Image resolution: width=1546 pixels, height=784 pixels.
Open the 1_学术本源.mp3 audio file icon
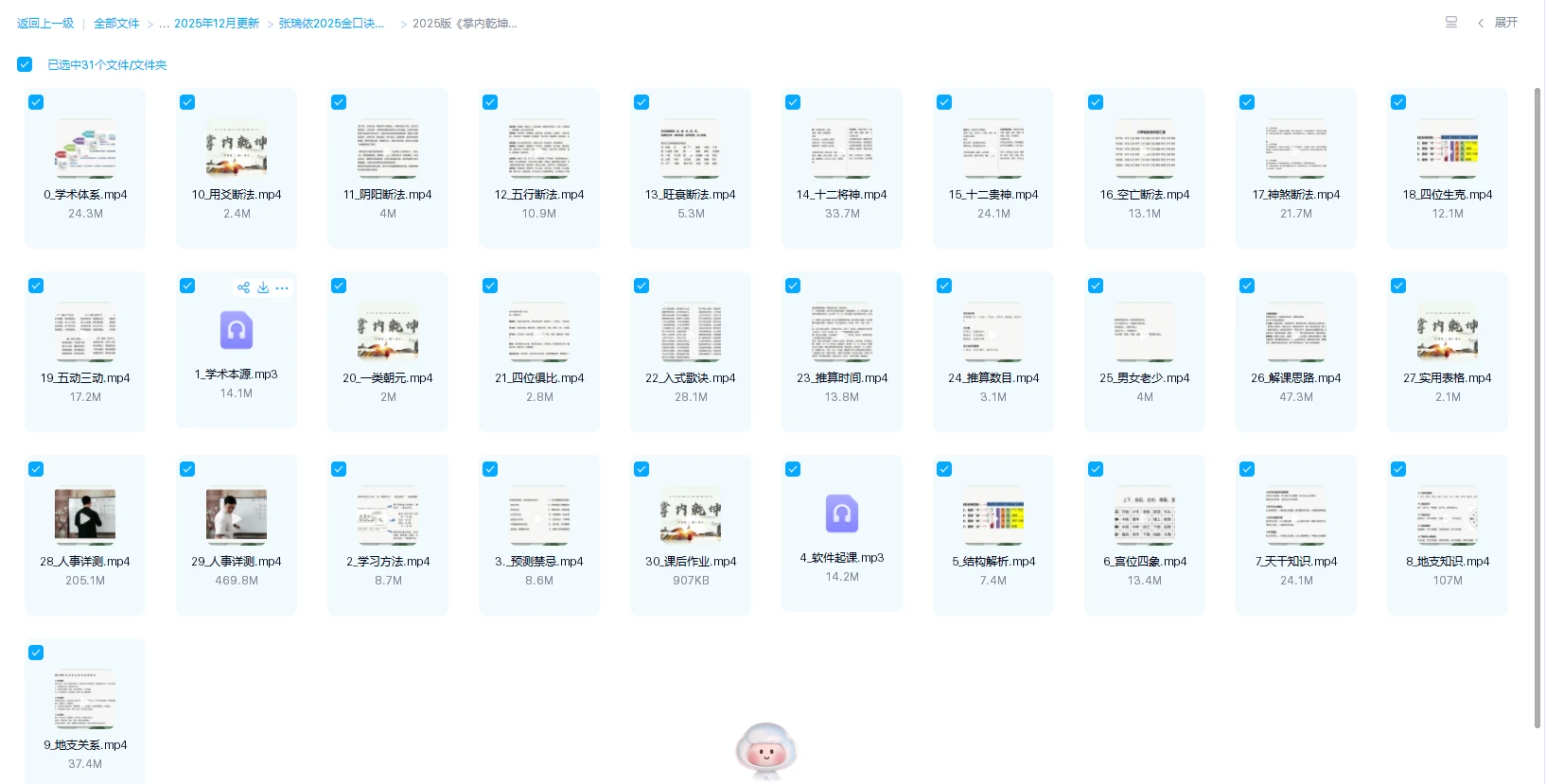point(237,330)
